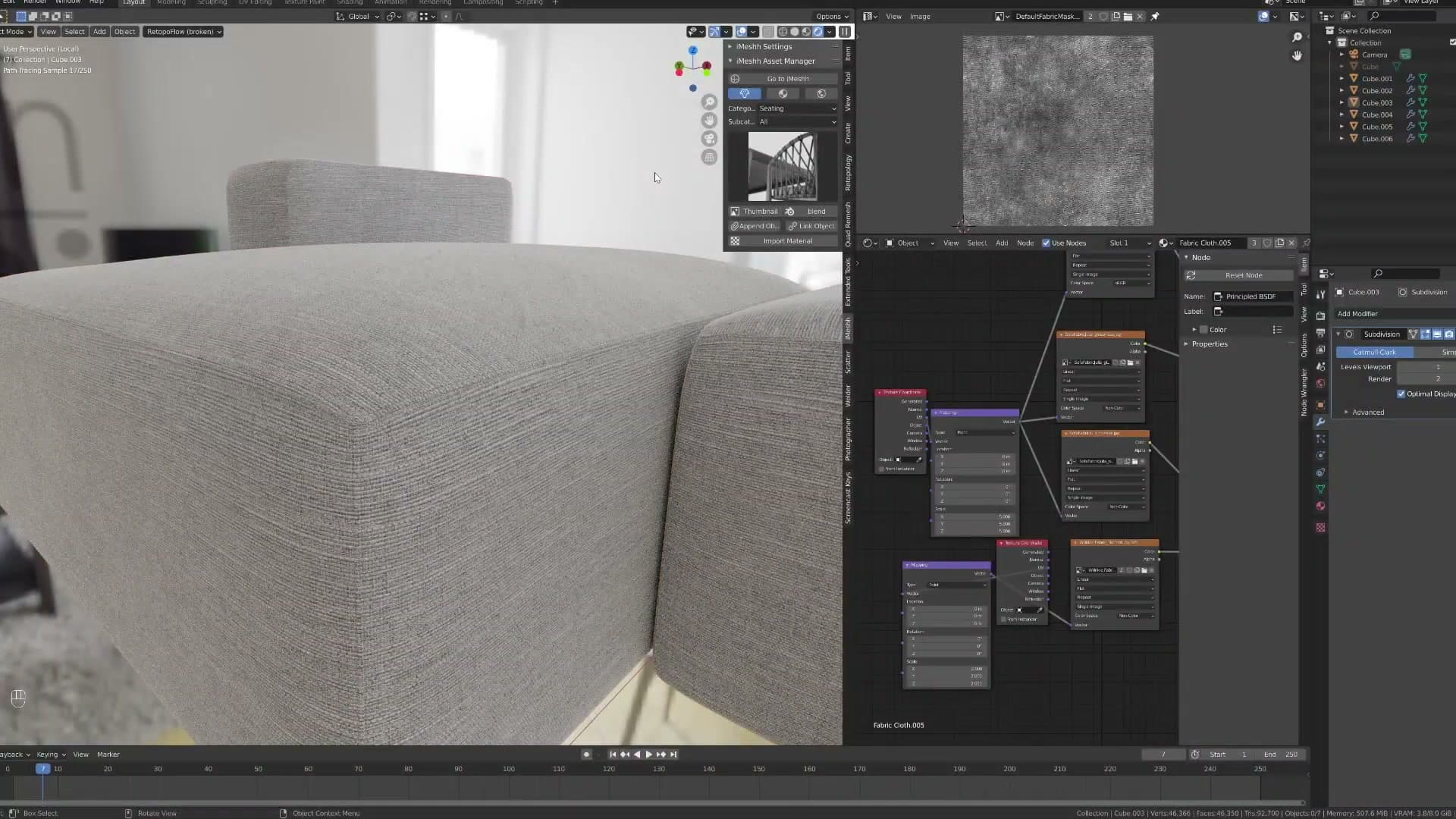
Task: Toggle Use Nodes checkbox
Action: [x=1046, y=243]
